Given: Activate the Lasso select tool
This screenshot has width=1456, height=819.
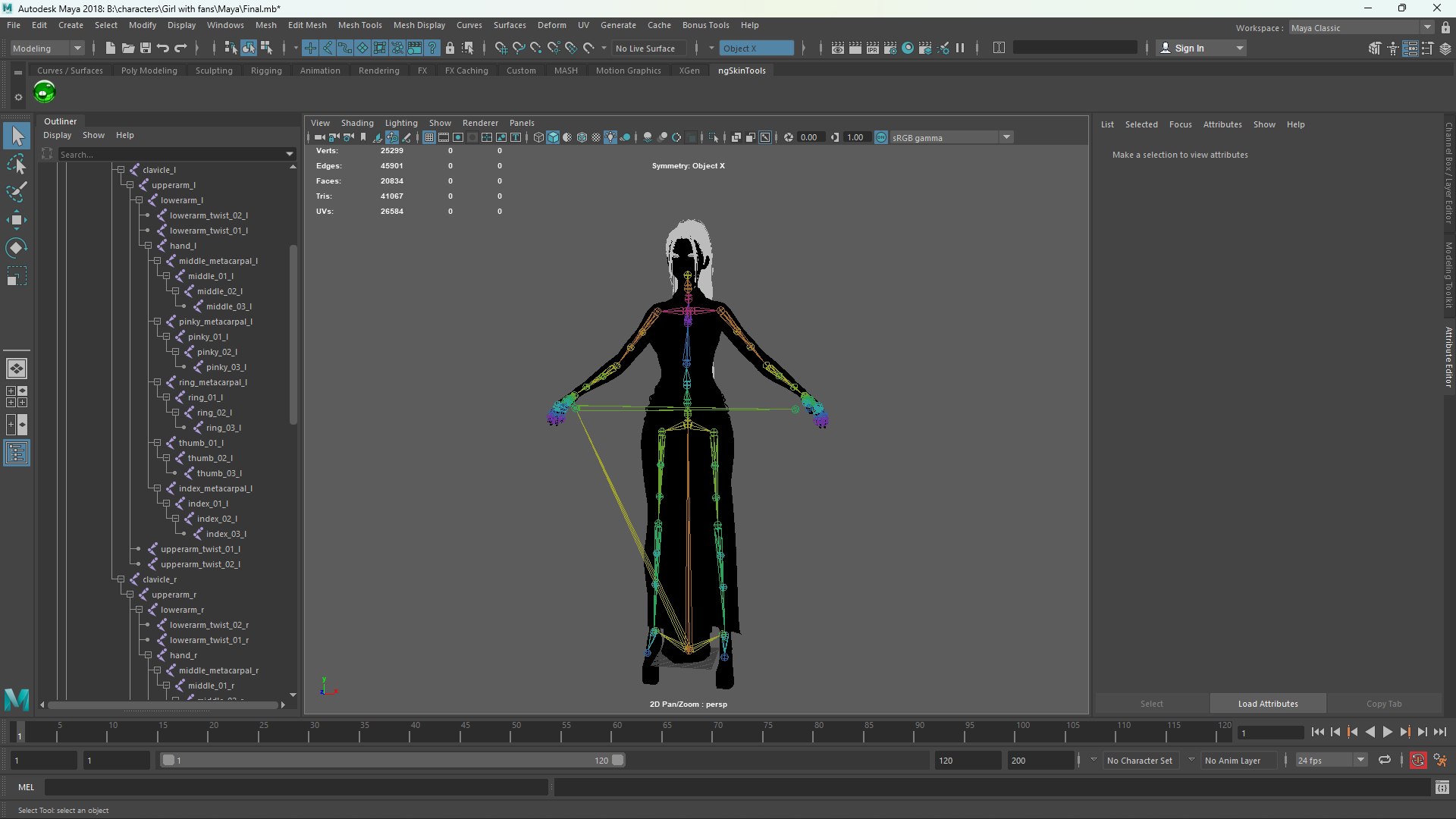Looking at the screenshot, I should [x=17, y=165].
